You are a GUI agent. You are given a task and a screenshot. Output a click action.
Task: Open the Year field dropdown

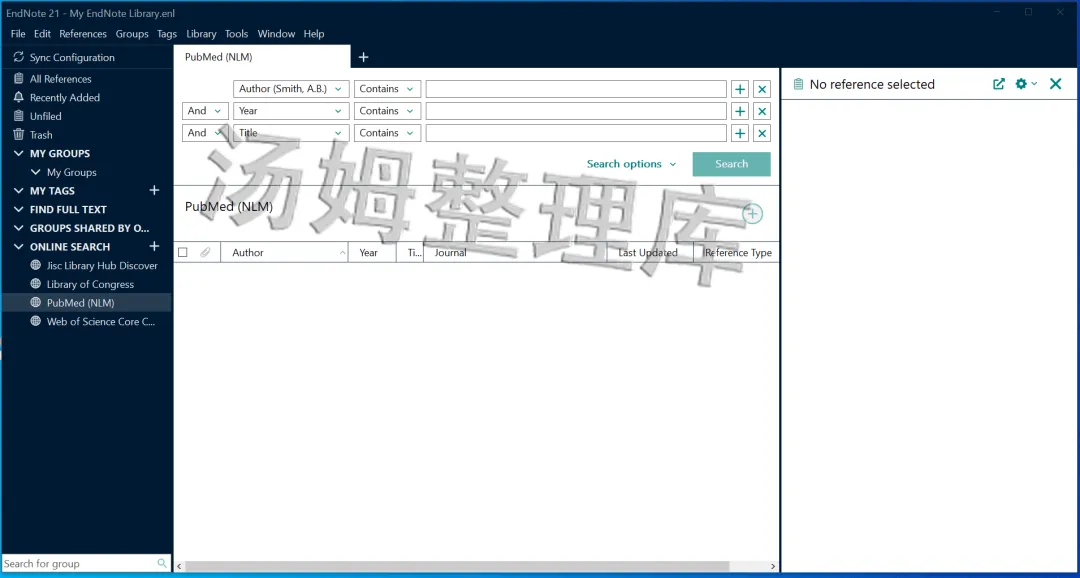[291, 111]
